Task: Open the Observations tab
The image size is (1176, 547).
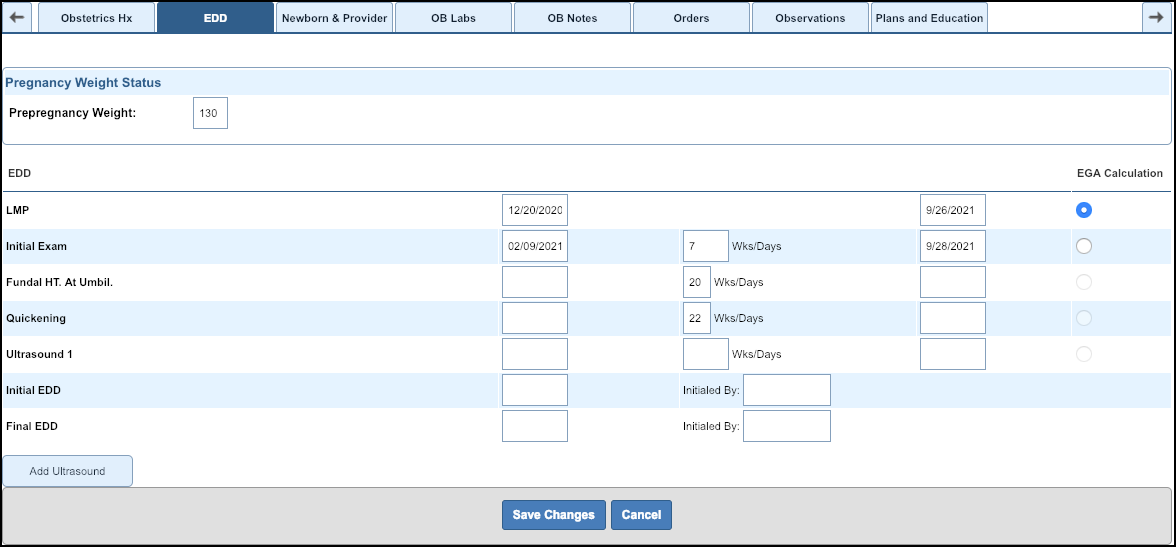Action: 810,18
